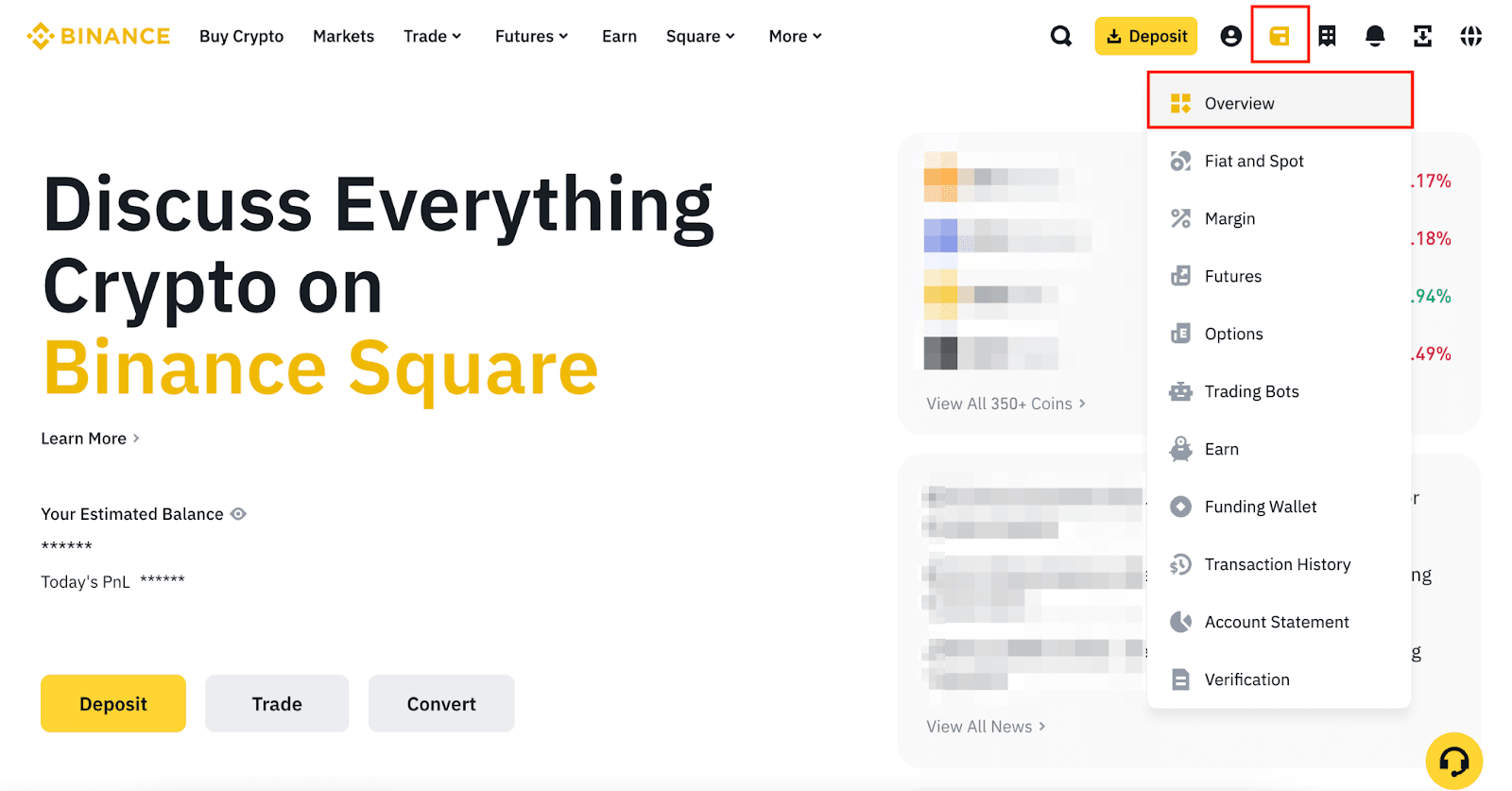Image resolution: width=1512 pixels, height=791 pixels.
Task: Open the notifications bell icon
Action: click(x=1375, y=36)
